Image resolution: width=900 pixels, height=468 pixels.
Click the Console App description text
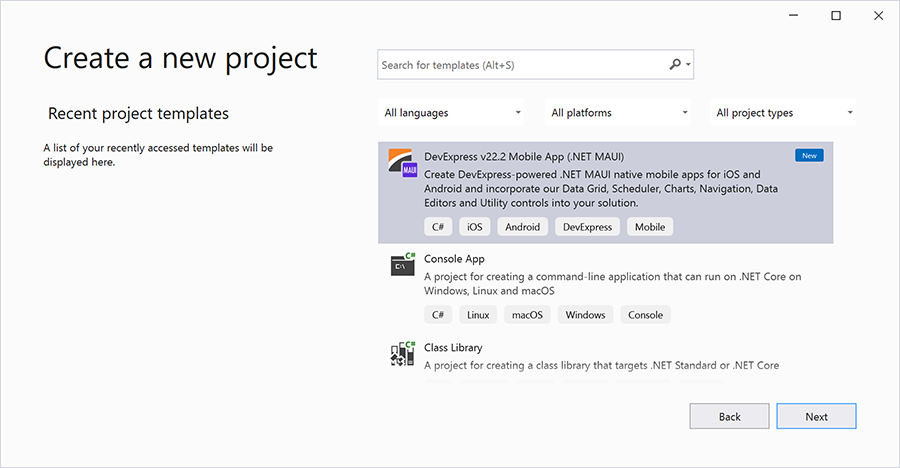[x=612, y=284]
